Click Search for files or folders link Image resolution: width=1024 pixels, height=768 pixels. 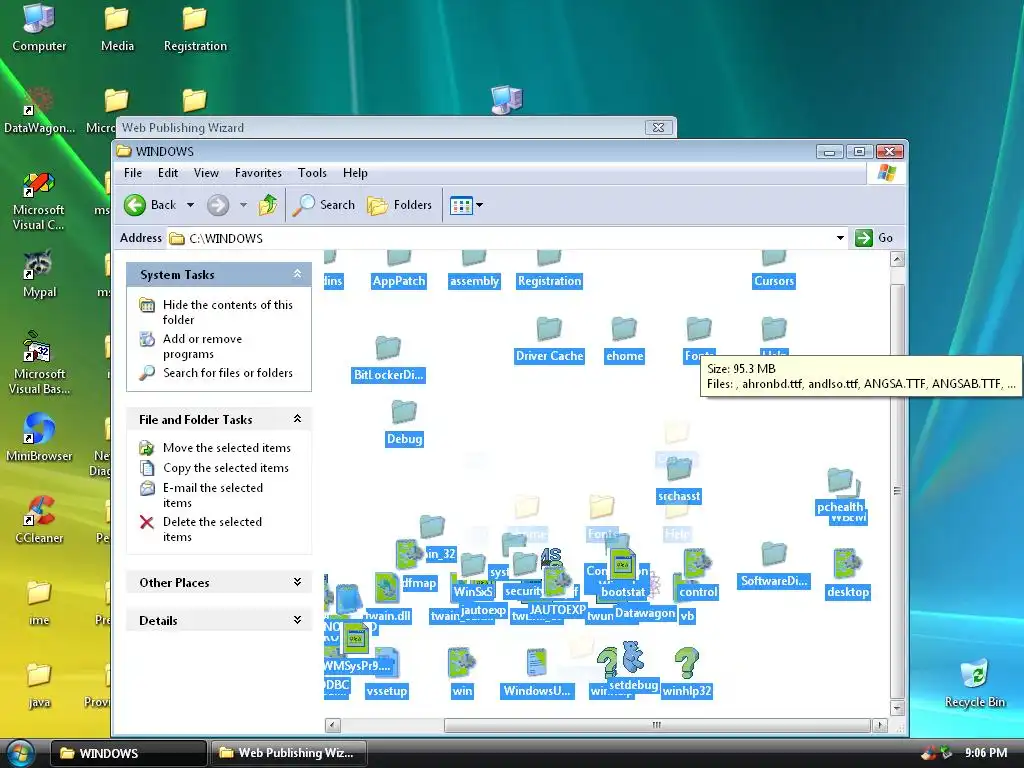pyautogui.click(x=228, y=373)
